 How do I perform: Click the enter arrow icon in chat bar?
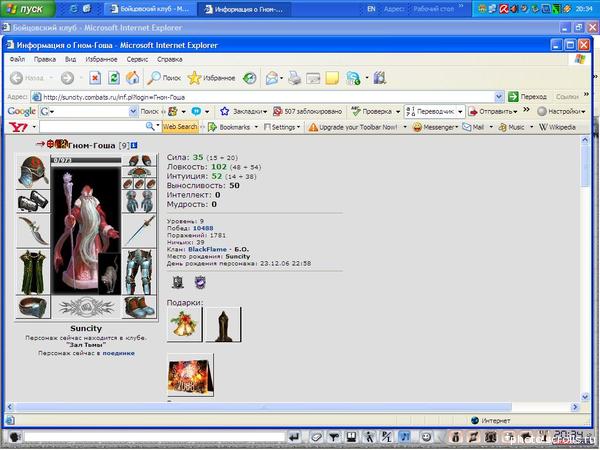point(294,437)
